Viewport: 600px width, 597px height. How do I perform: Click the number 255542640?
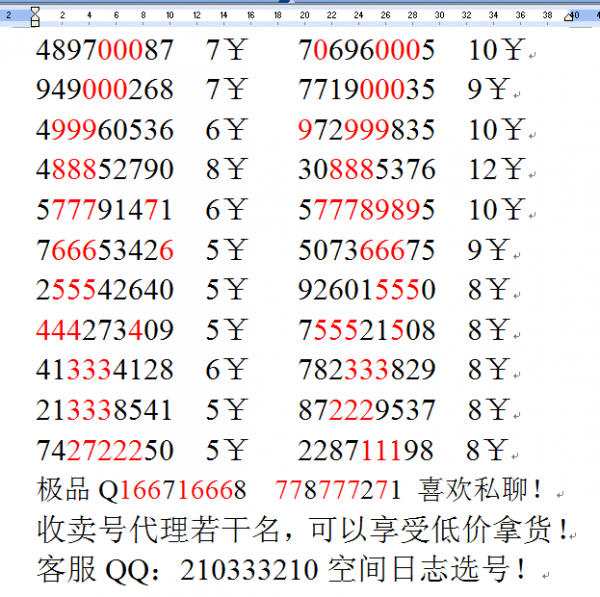click(x=104, y=290)
